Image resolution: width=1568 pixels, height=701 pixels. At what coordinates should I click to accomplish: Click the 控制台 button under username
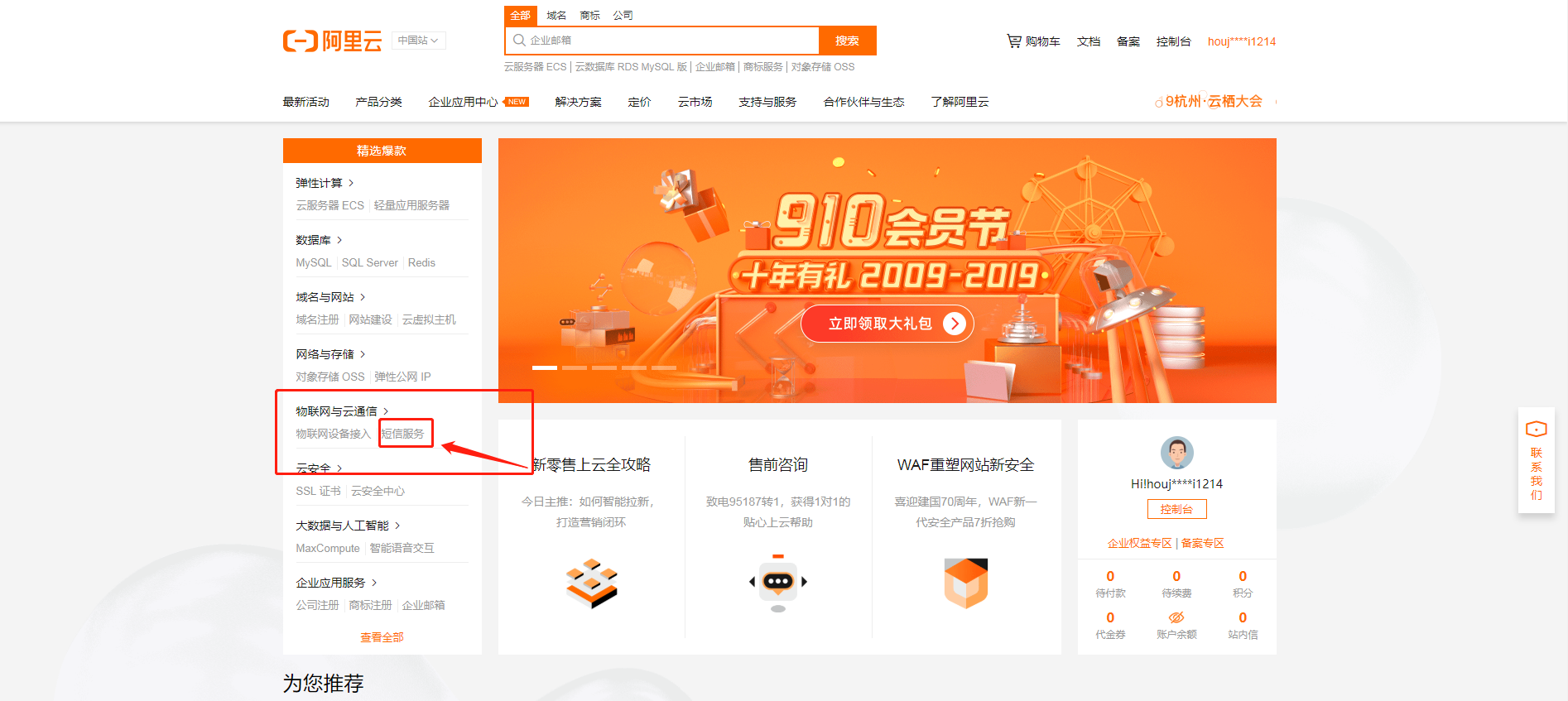[1176, 509]
